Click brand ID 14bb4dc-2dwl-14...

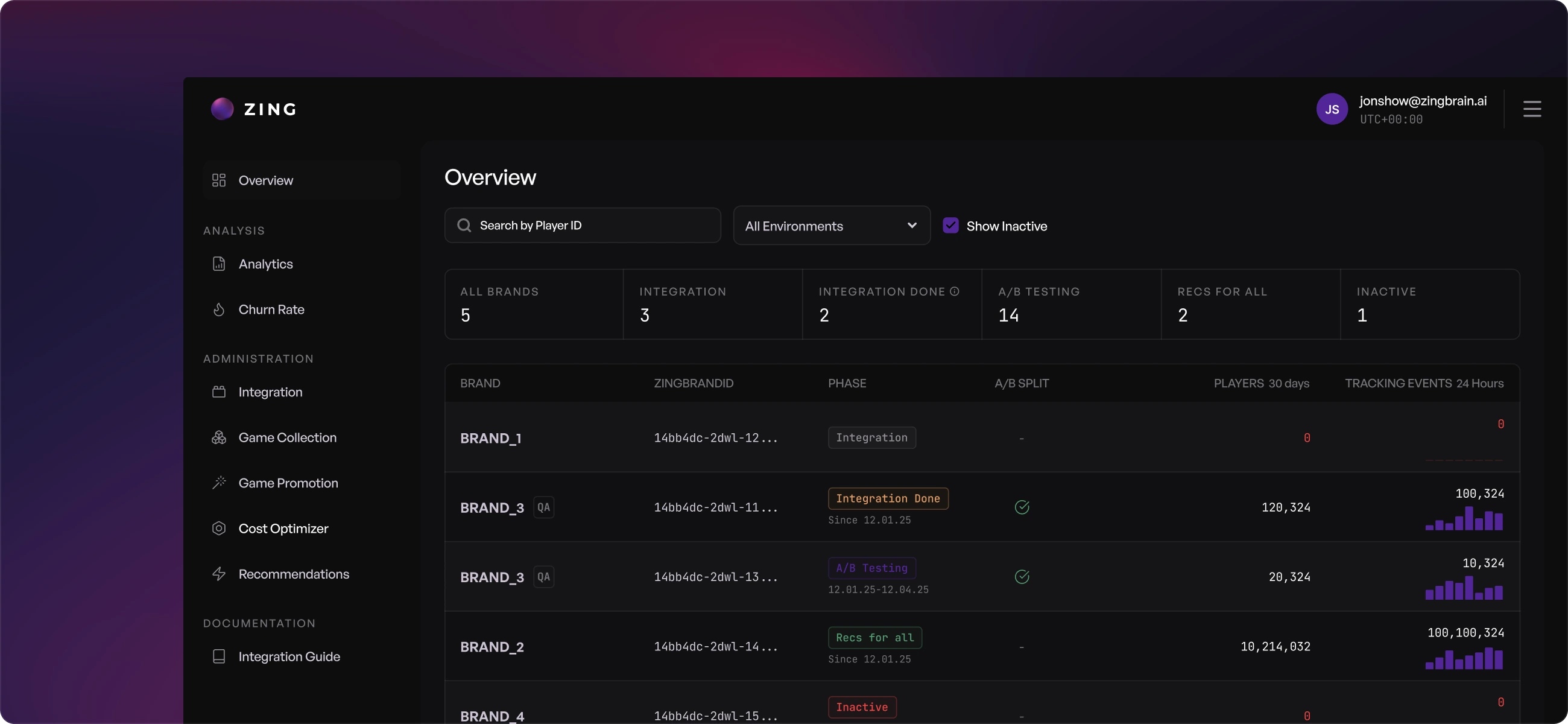pyautogui.click(x=715, y=647)
